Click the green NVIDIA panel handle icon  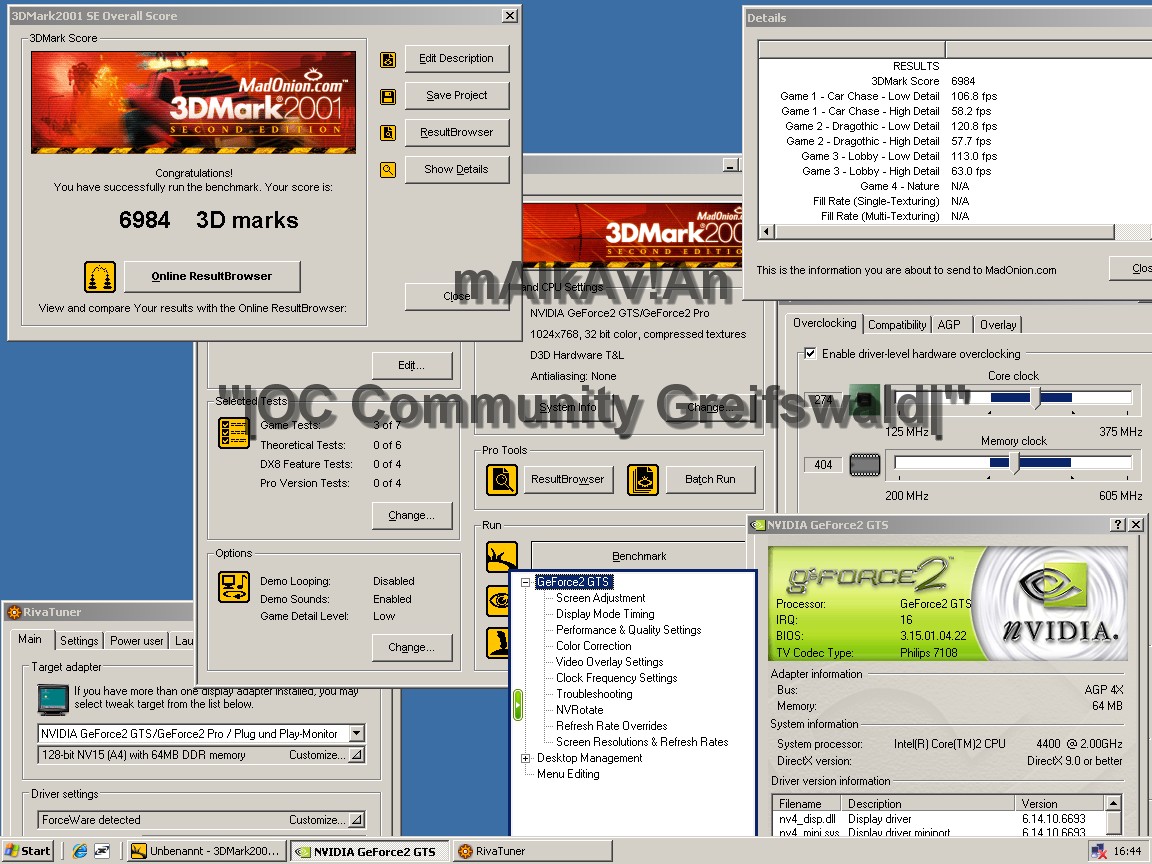point(517,705)
